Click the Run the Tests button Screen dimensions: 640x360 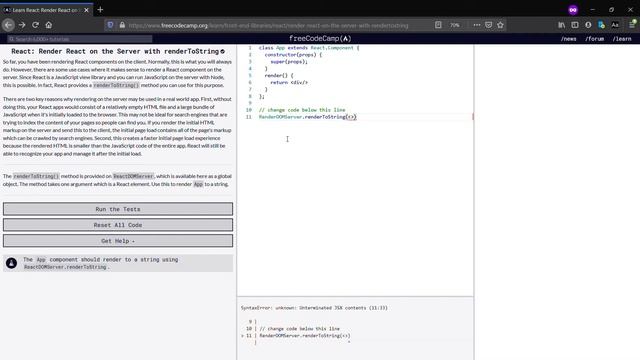coord(118,209)
